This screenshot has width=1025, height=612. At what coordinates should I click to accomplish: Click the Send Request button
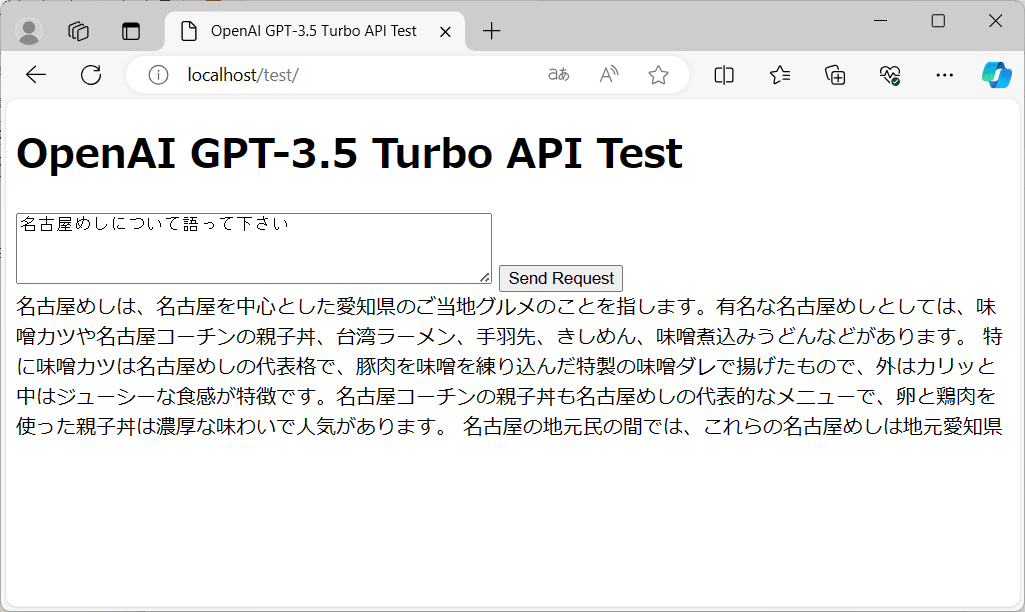pos(561,279)
